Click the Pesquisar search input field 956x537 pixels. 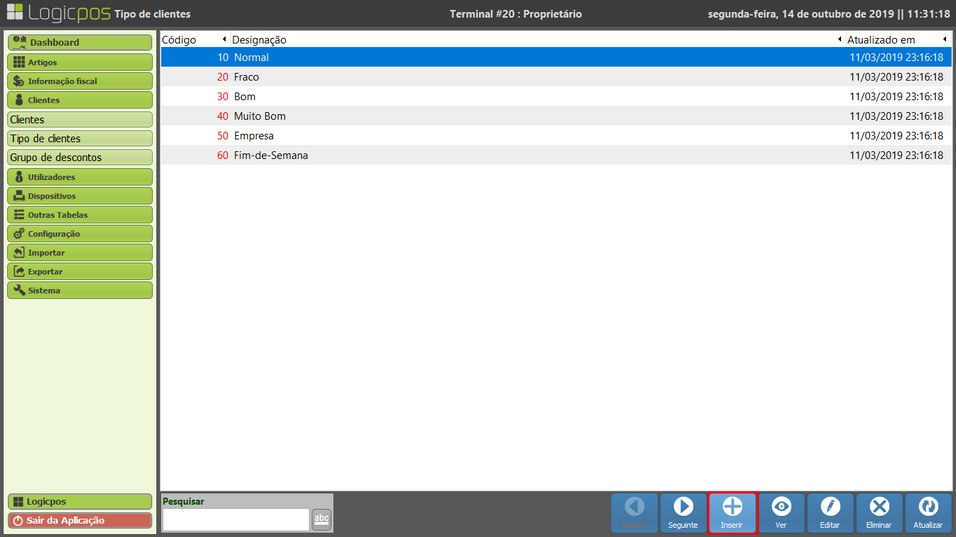(235, 520)
